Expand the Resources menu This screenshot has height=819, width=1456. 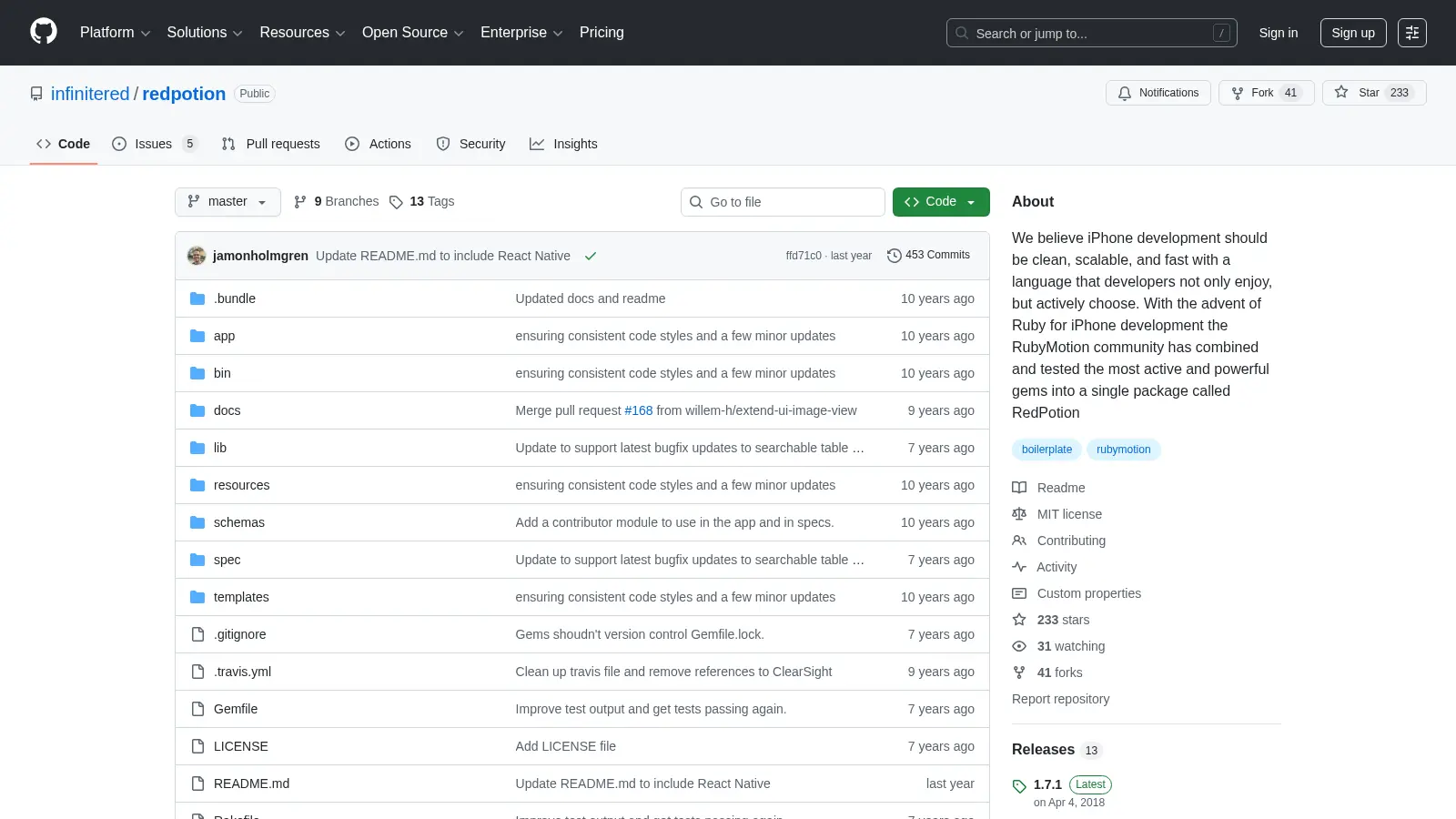pyautogui.click(x=302, y=33)
